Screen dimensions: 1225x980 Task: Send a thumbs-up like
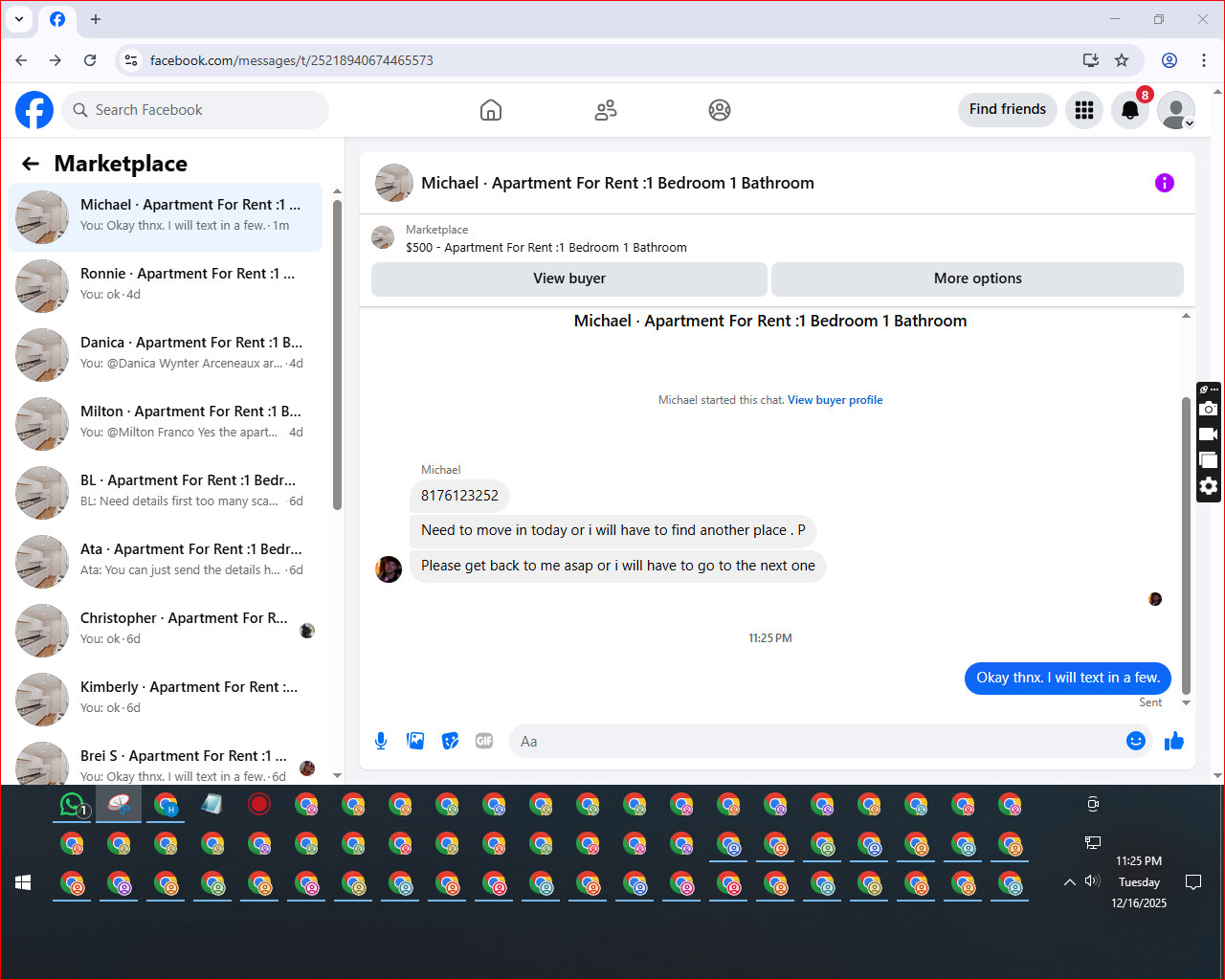click(x=1174, y=741)
